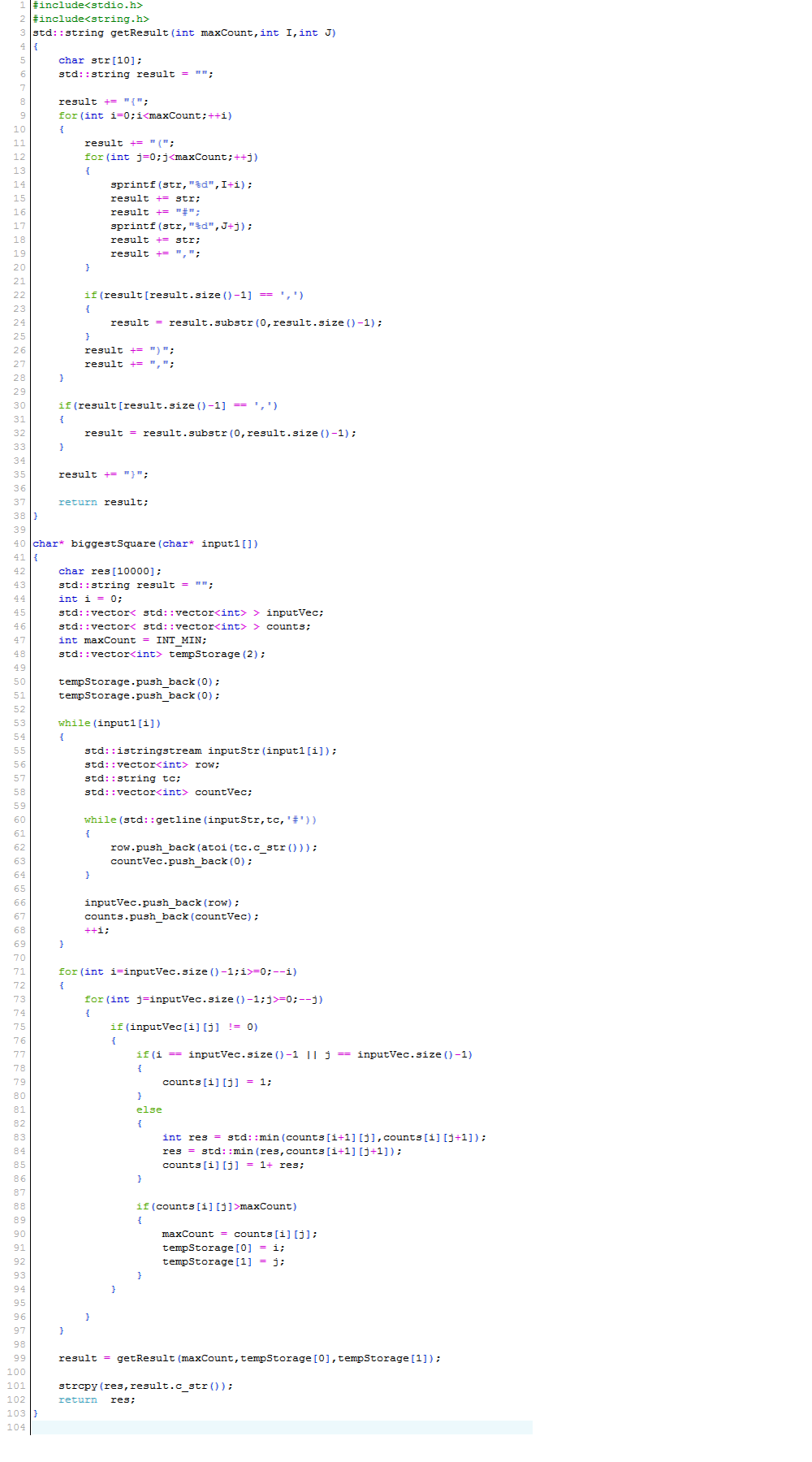
Task: Click the 'return result;' statement
Action: pos(103,503)
